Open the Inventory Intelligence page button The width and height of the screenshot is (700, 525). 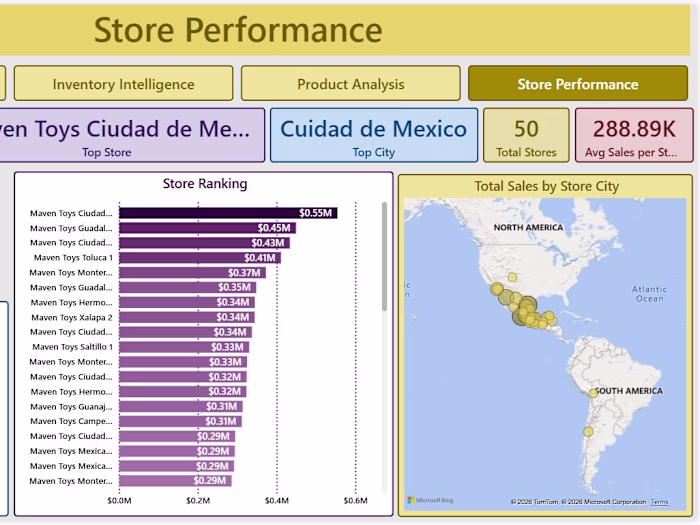[x=123, y=83]
